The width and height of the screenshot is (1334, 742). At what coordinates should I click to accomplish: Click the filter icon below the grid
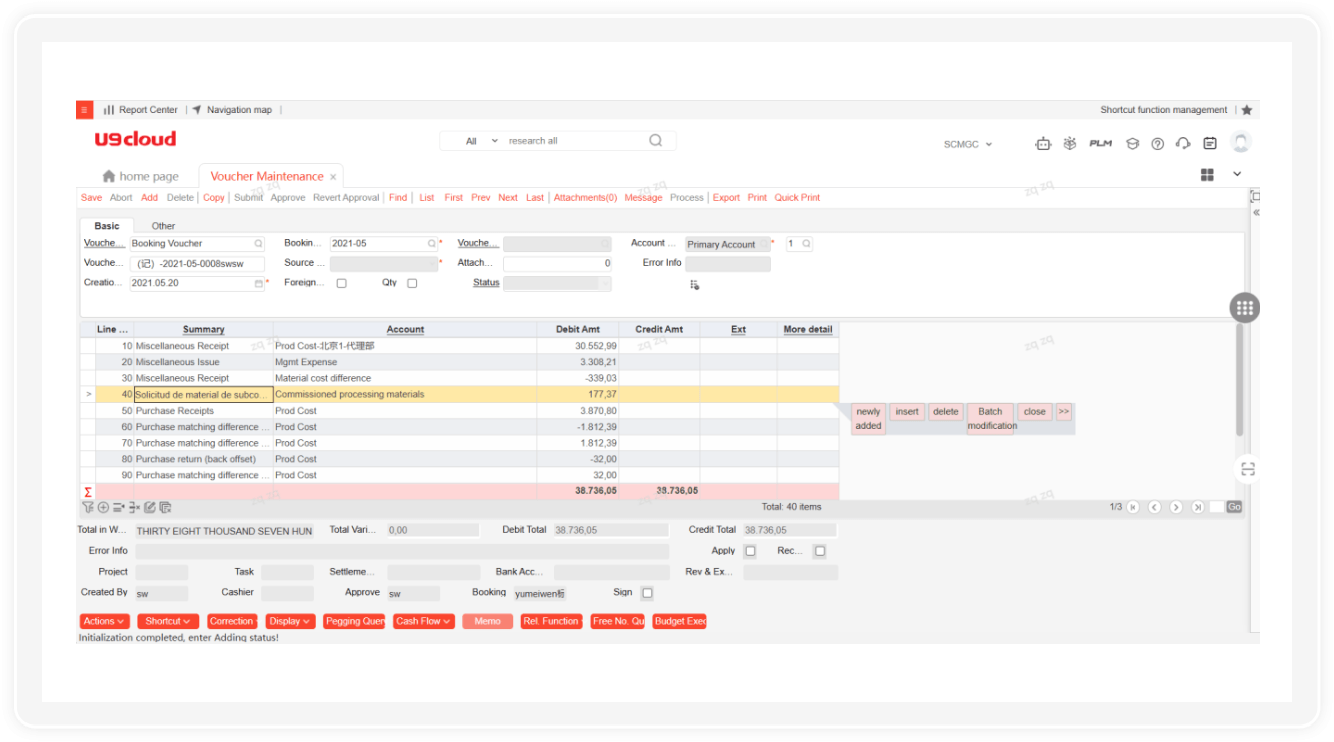[x=88, y=507]
